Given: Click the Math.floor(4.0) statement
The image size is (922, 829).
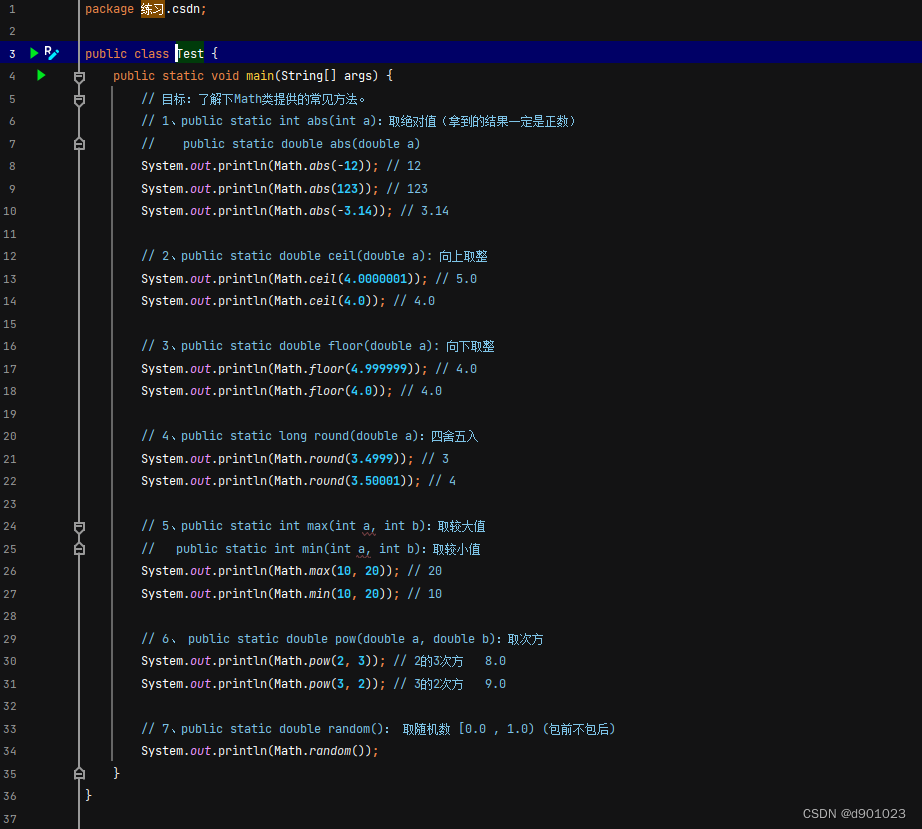Looking at the screenshot, I should coord(267,391).
